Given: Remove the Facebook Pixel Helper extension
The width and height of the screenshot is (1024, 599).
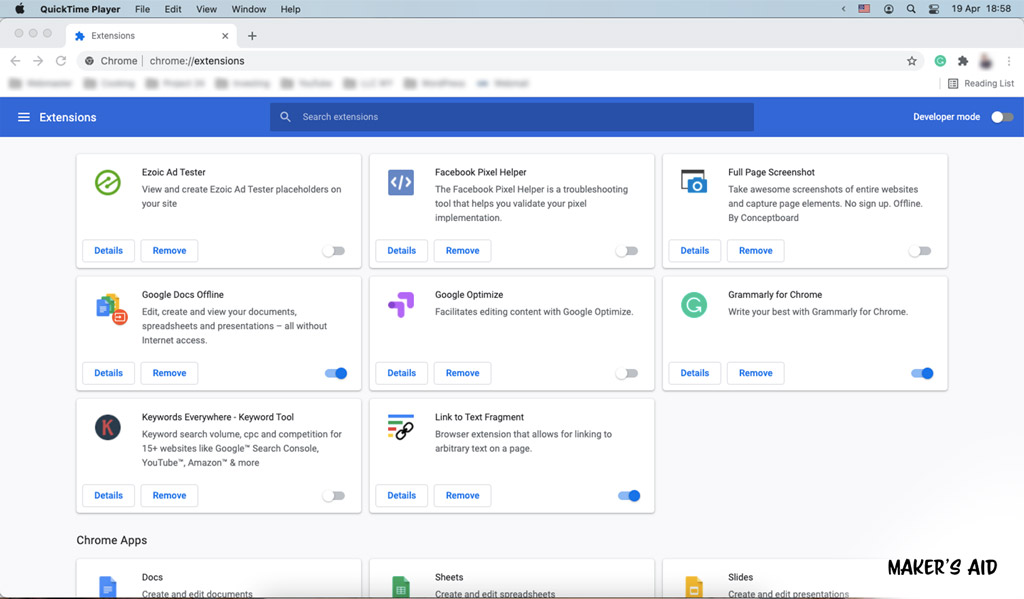Looking at the screenshot, I should [462, 251].
